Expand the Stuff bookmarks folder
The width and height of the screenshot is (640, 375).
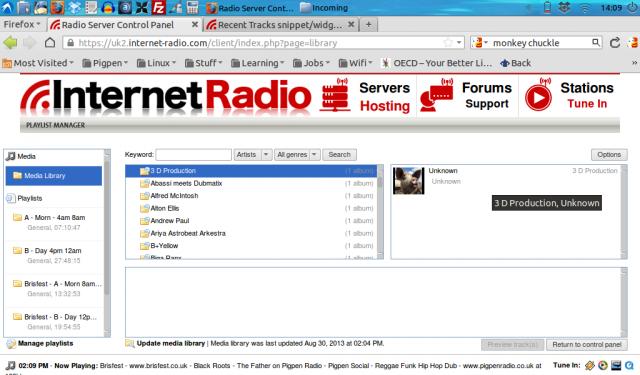coord(204,63)
